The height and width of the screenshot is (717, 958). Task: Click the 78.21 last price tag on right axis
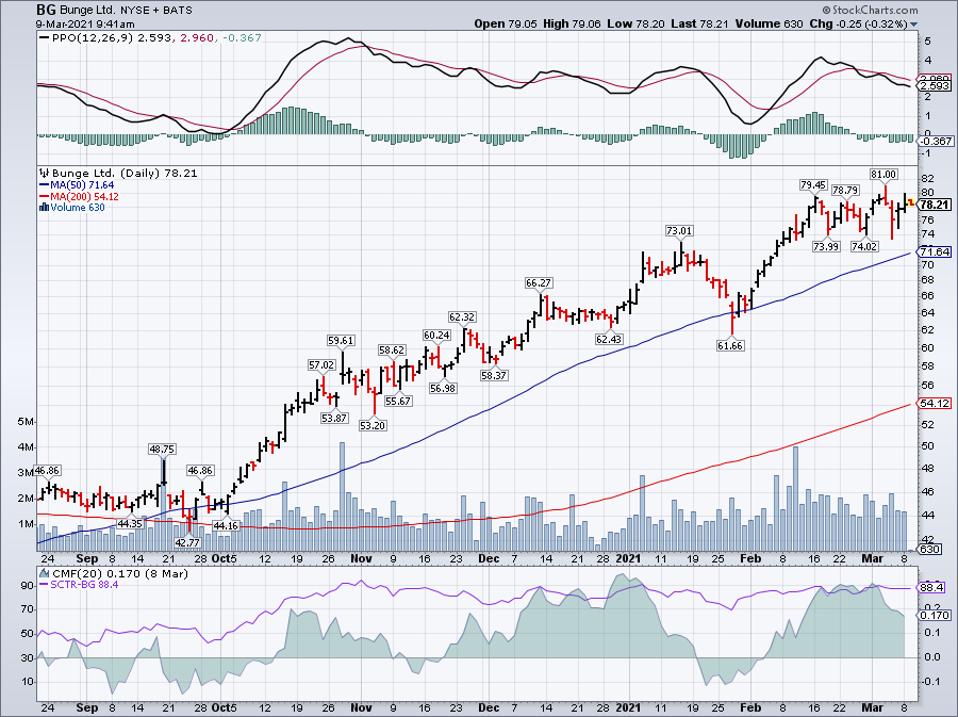coord(935,205)
